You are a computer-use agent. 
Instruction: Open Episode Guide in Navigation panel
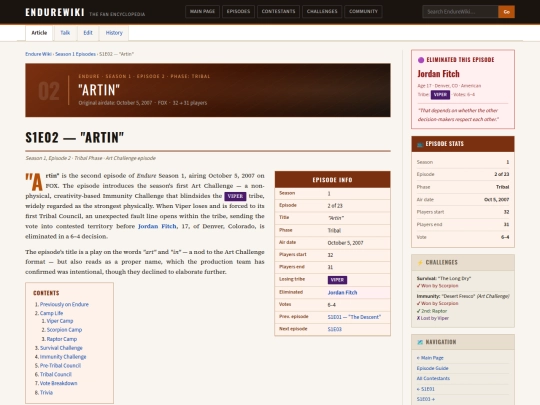coord(433,368)
